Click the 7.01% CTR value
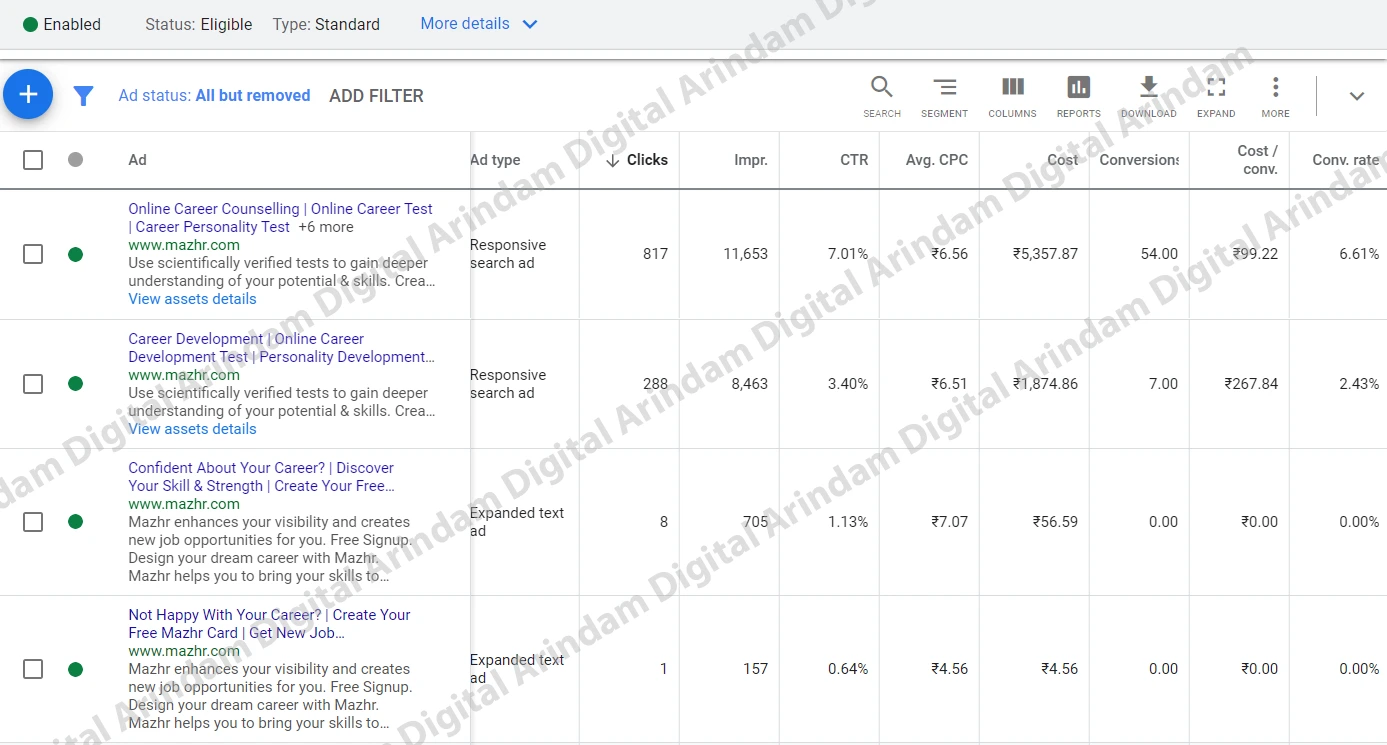Screen dimensions: 1387x745 (848, 254)
